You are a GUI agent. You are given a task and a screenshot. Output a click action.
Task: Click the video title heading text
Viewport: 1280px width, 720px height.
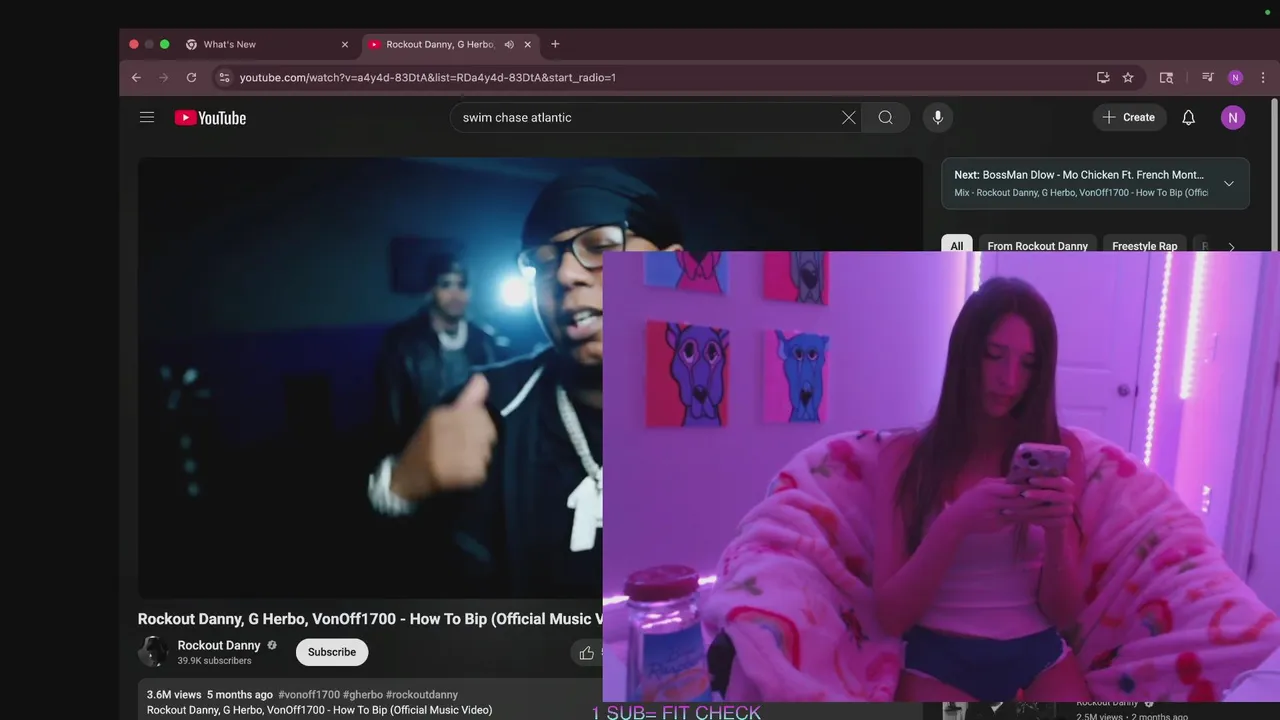(370, 619)
